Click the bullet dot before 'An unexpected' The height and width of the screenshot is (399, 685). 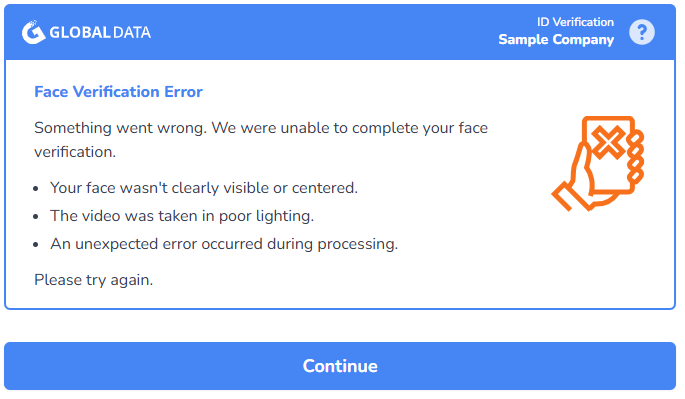pyautogui.click(x=36, y=245)
